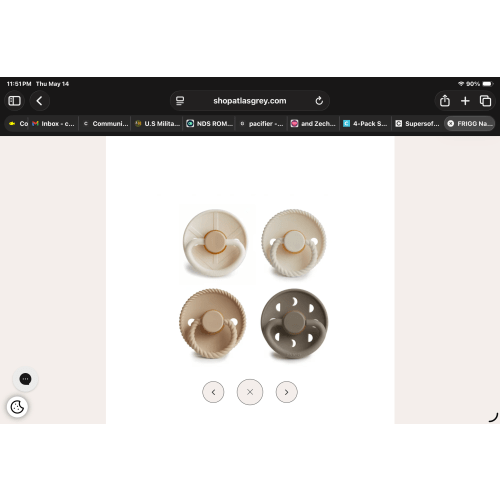The image size is (500, 500).
Task: Show the next product image
Action: pyautogui.click(x=287, y=392)
